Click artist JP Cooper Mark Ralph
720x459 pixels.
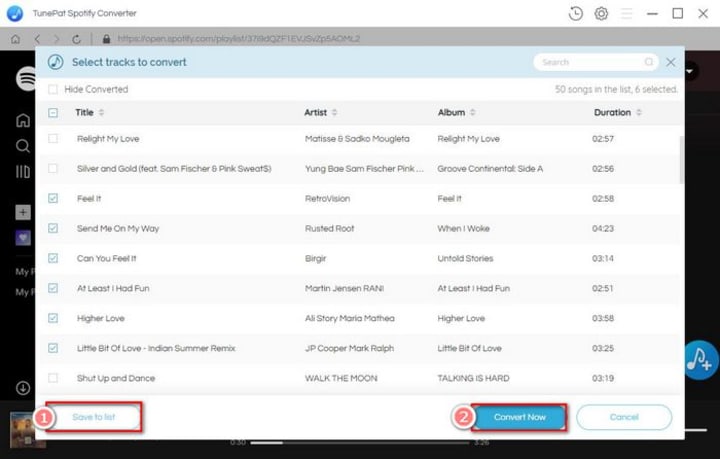349,348
